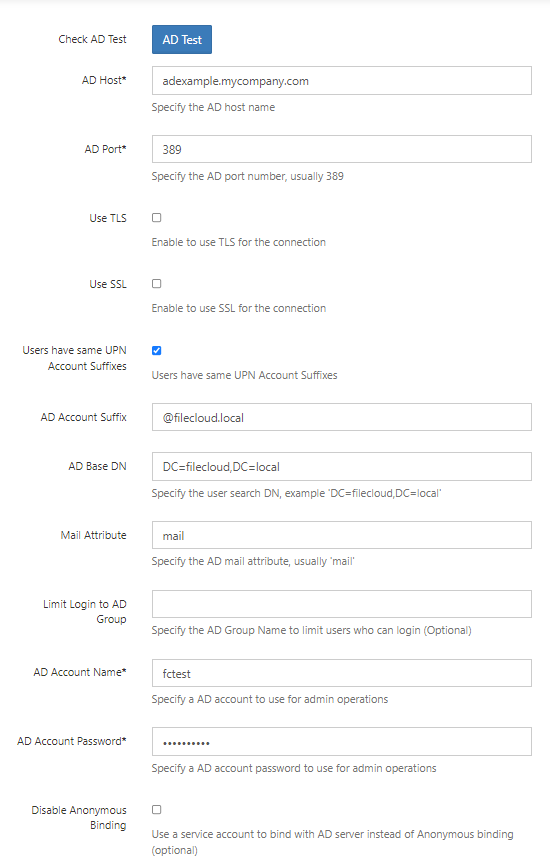Click the masked AD Account Password field
The width and height of the screenshot is (550, 864).
[342, 742]
